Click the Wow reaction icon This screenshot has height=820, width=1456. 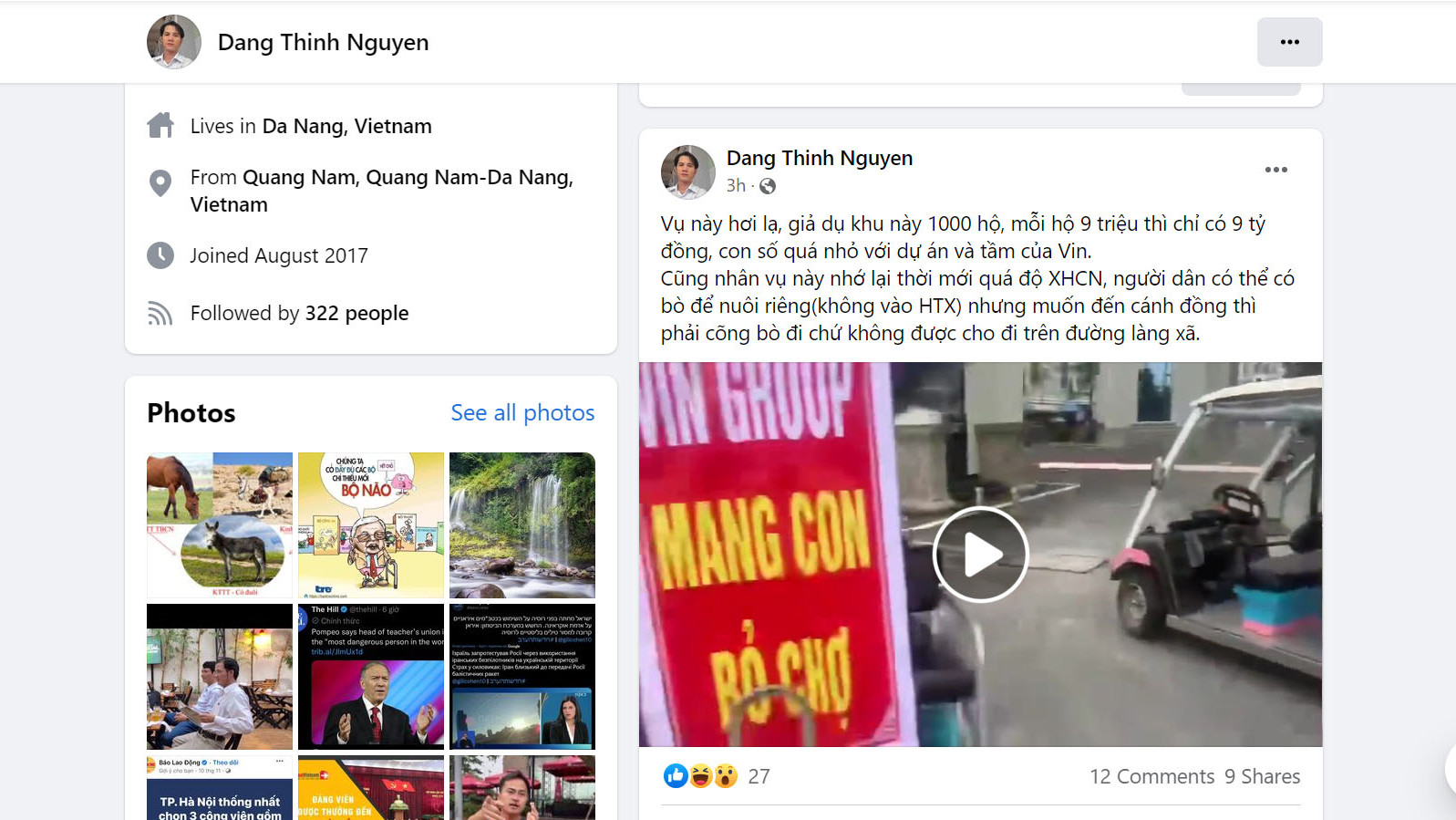click(x=726, y=776)
